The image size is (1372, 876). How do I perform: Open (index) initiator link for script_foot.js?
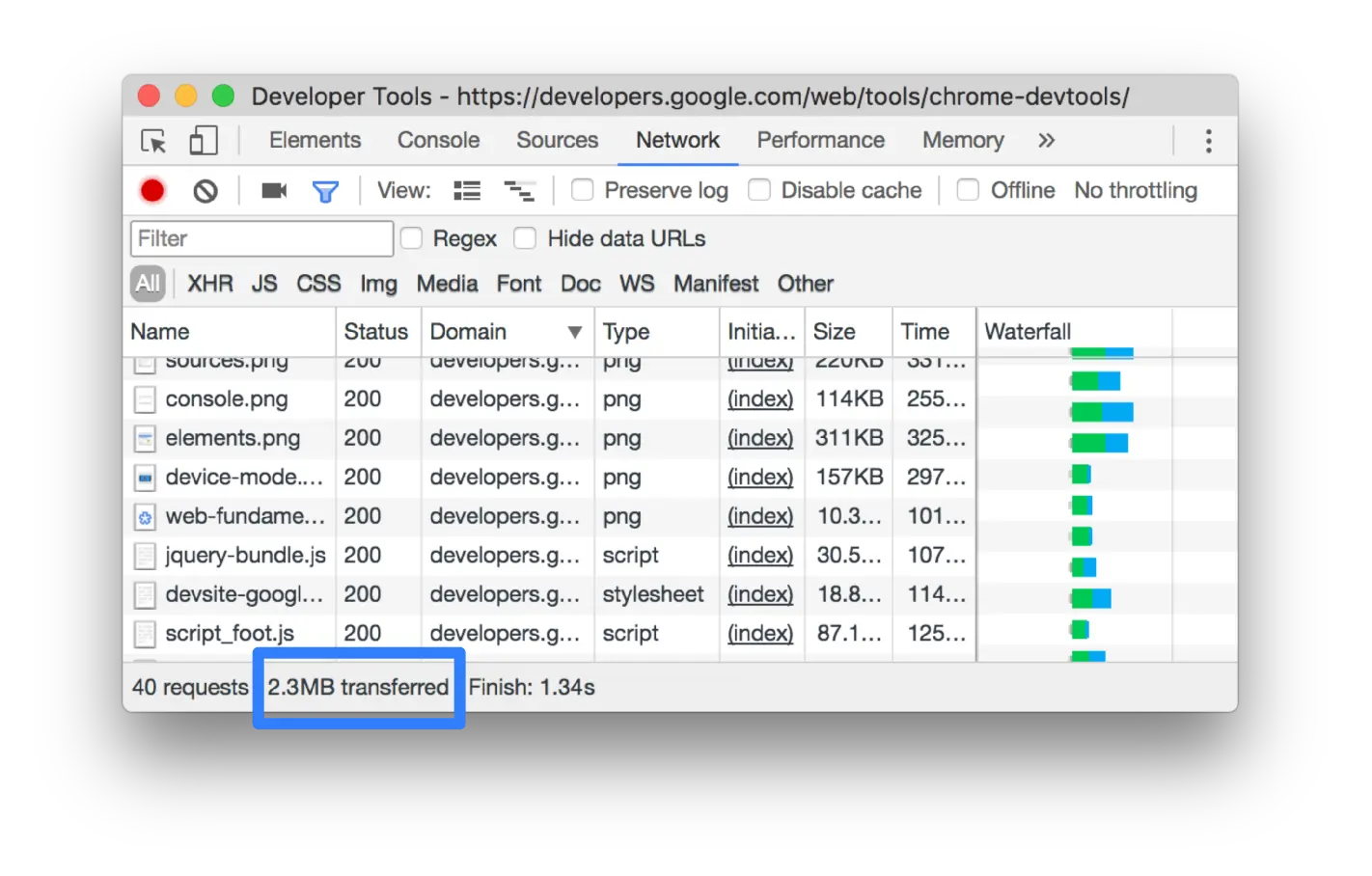click(x=760, y=634)
